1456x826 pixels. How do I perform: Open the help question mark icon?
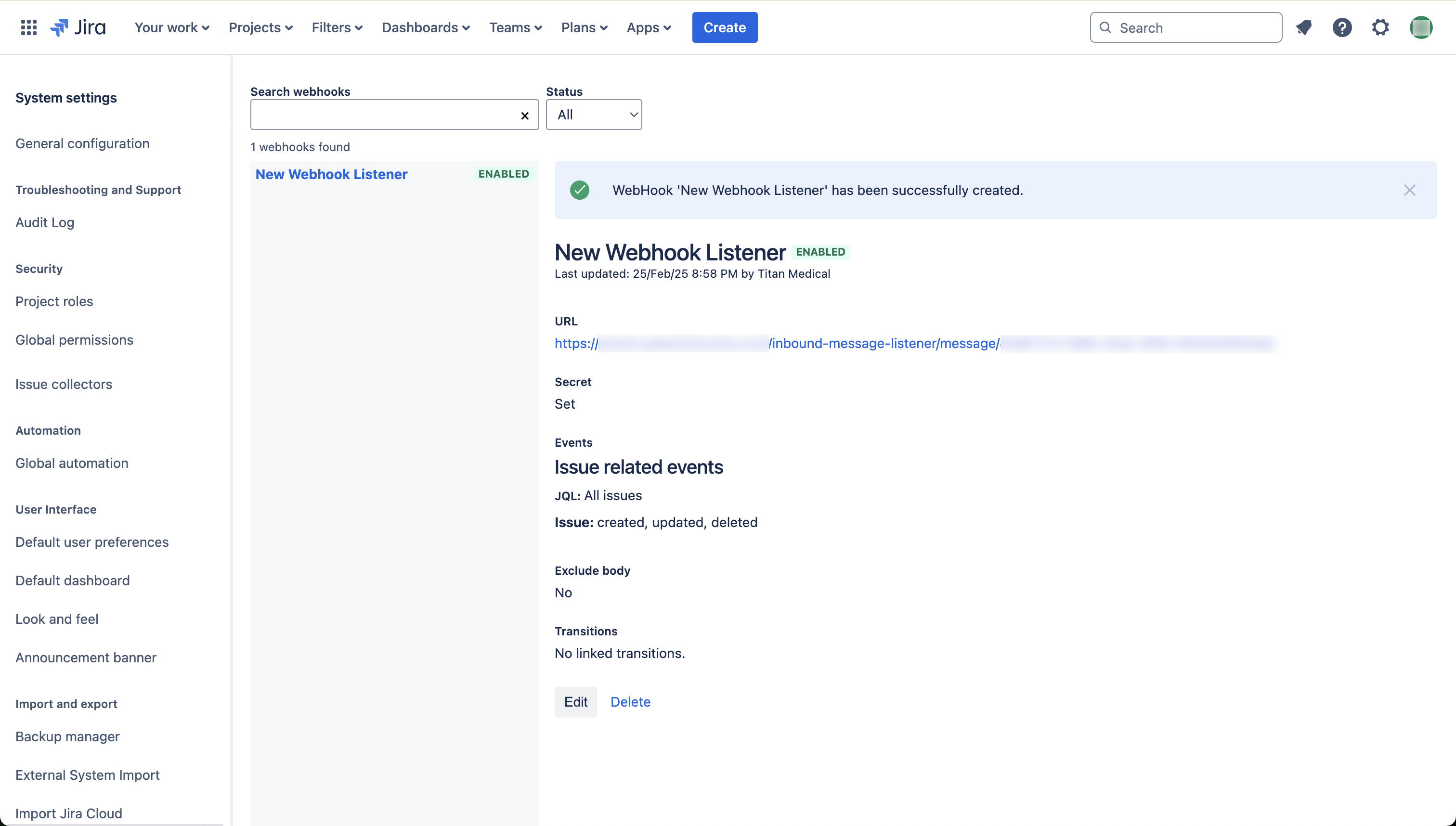point(1342,27)
